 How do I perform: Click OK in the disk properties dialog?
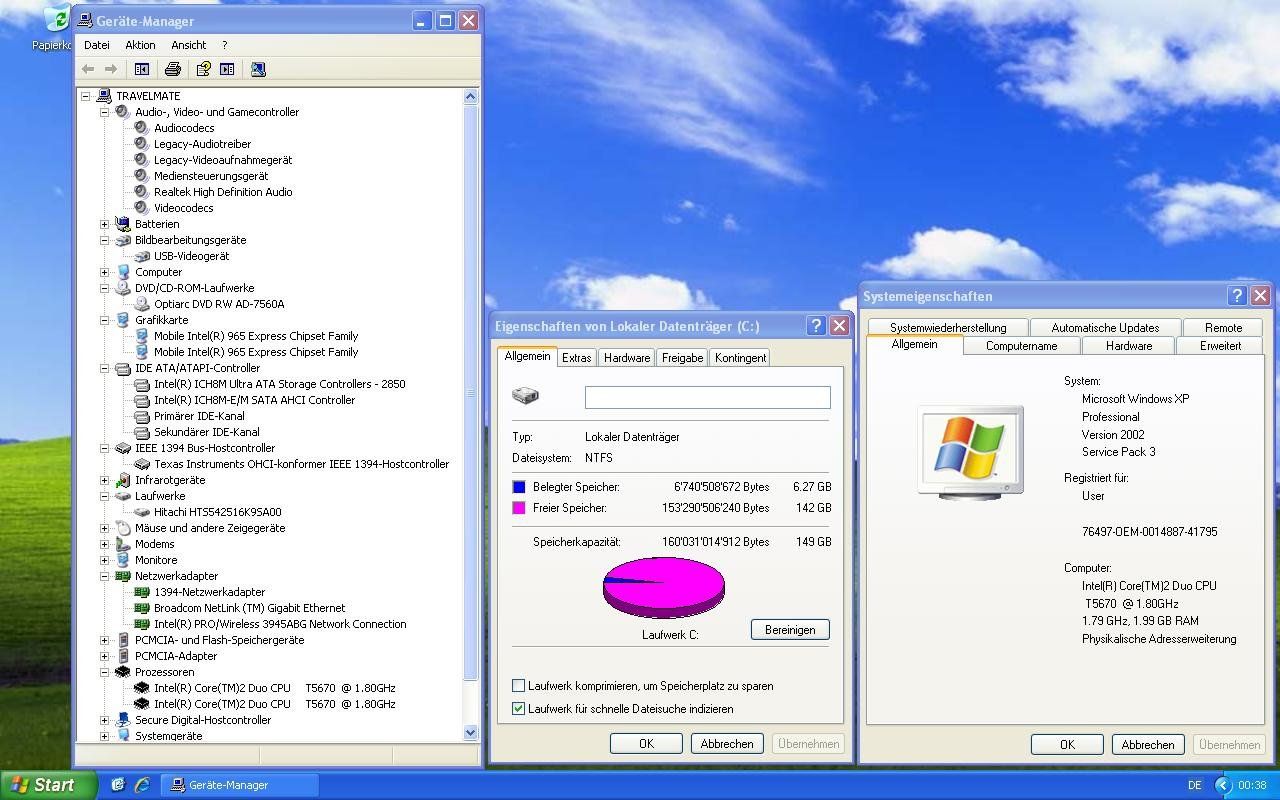pyautogui.click(x=646, y=744)
